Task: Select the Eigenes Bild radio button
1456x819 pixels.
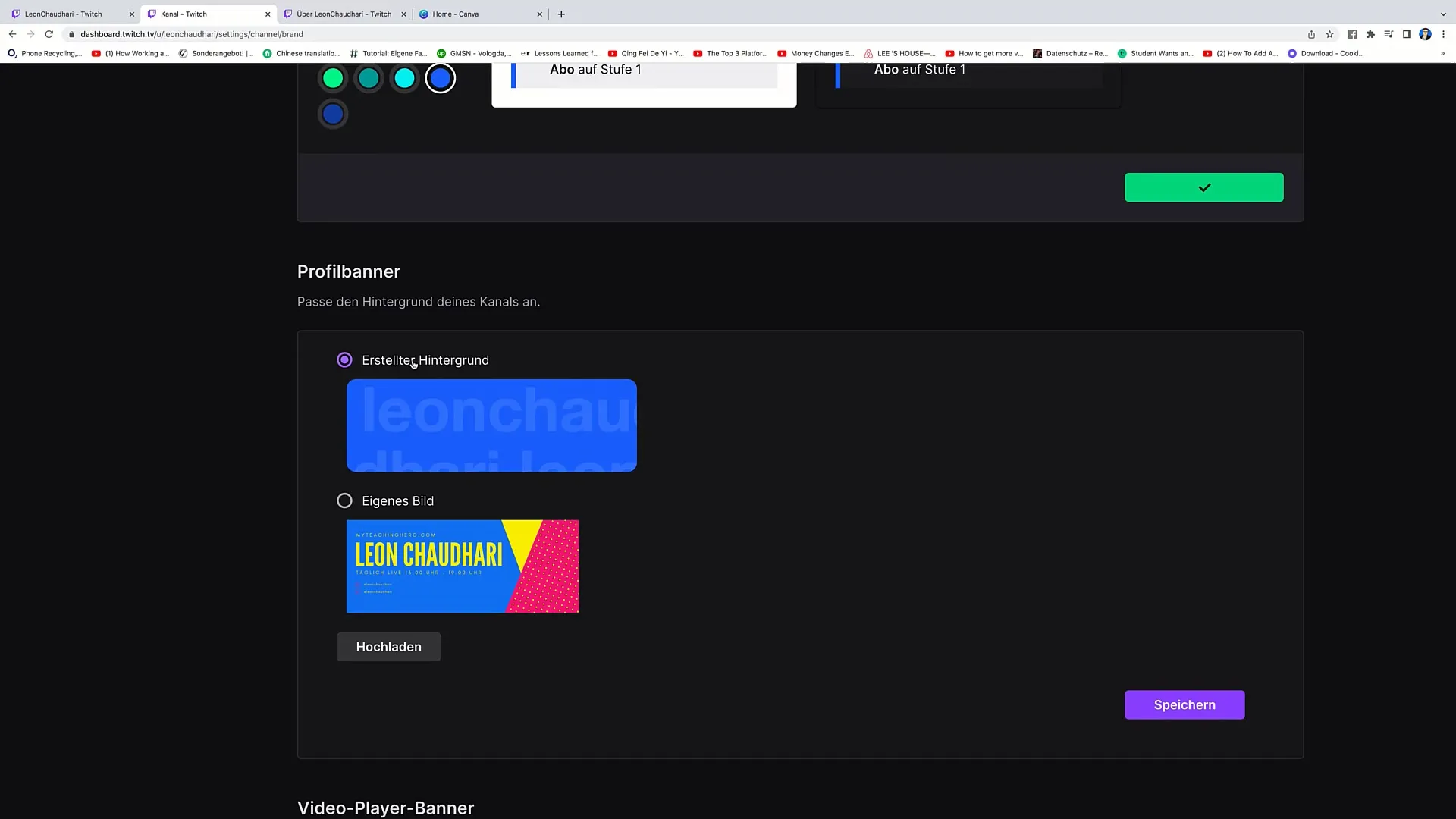Action: pyautogui.click(x=345, y=501)
